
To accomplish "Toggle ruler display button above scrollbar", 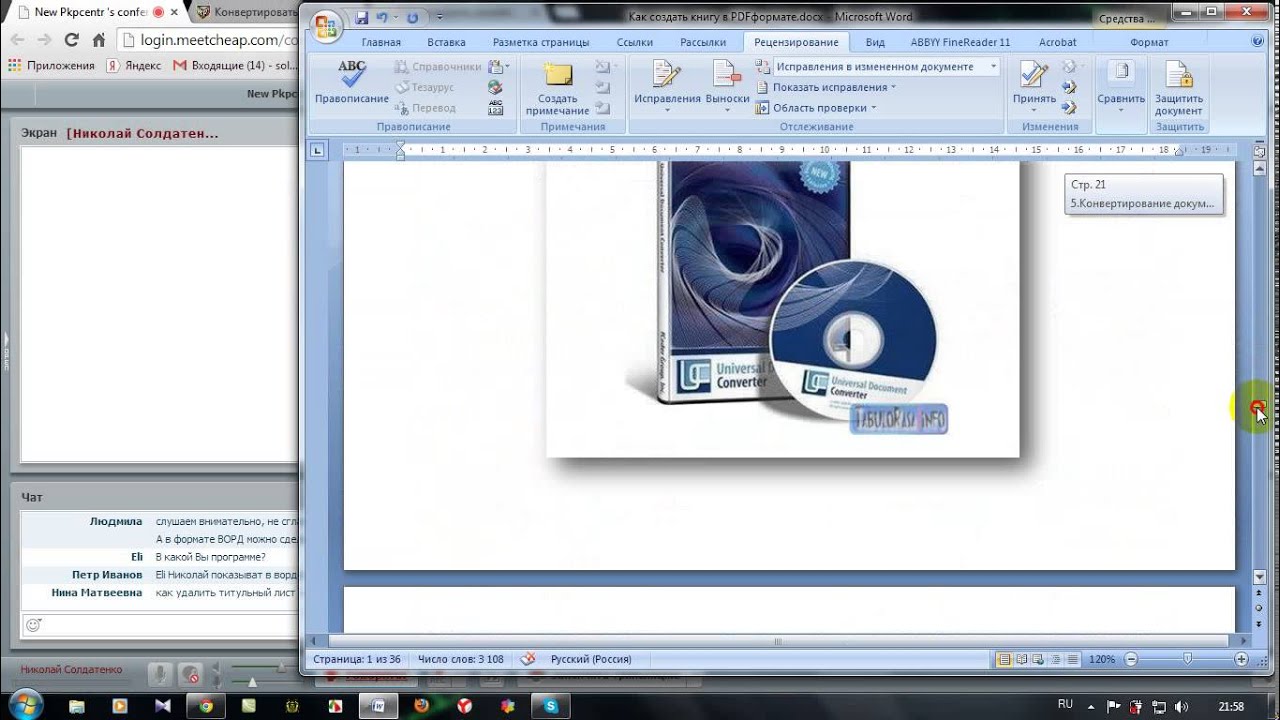I will [1259, 151].
